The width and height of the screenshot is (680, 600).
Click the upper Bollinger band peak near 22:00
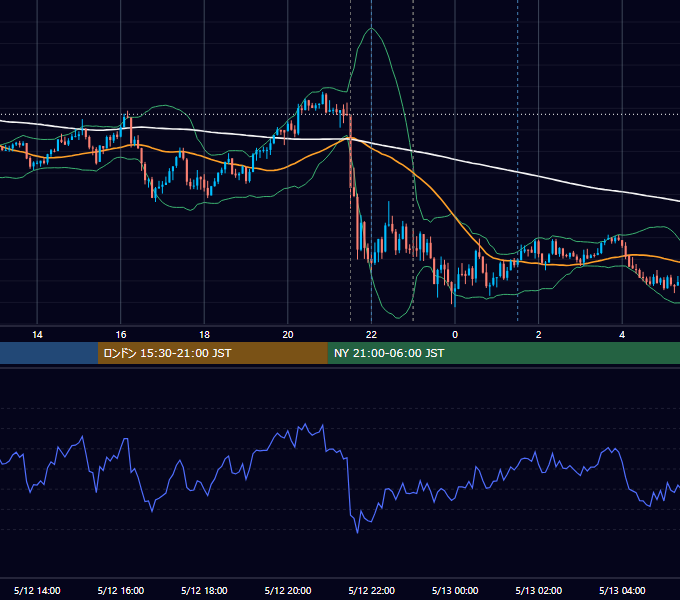(x=371, y=29)
